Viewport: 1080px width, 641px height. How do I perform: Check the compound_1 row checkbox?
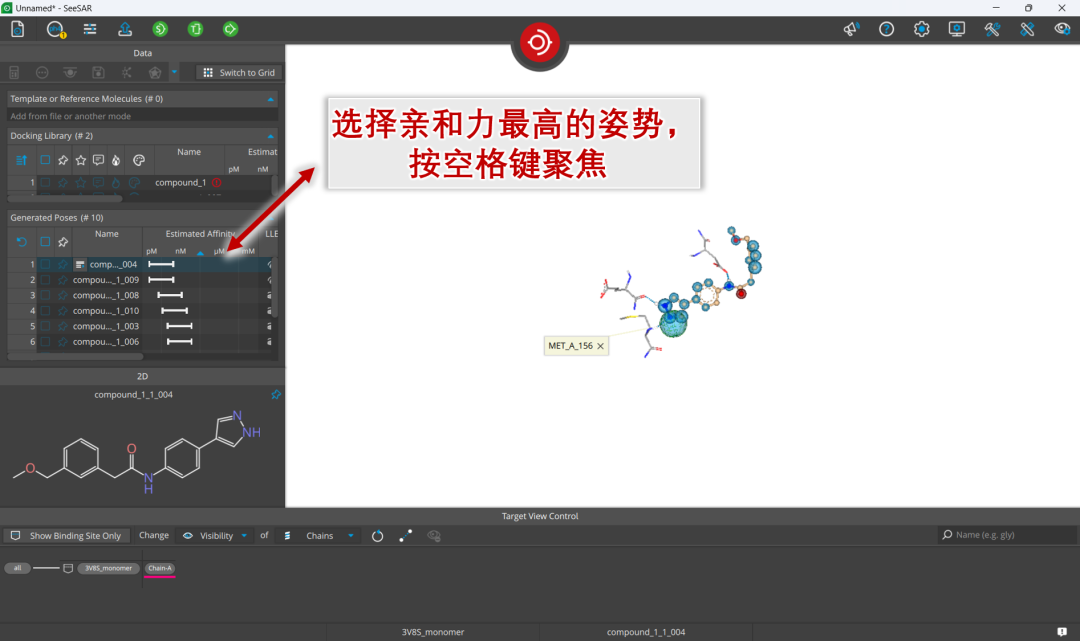pyautogui.click(x=45, y=182)
